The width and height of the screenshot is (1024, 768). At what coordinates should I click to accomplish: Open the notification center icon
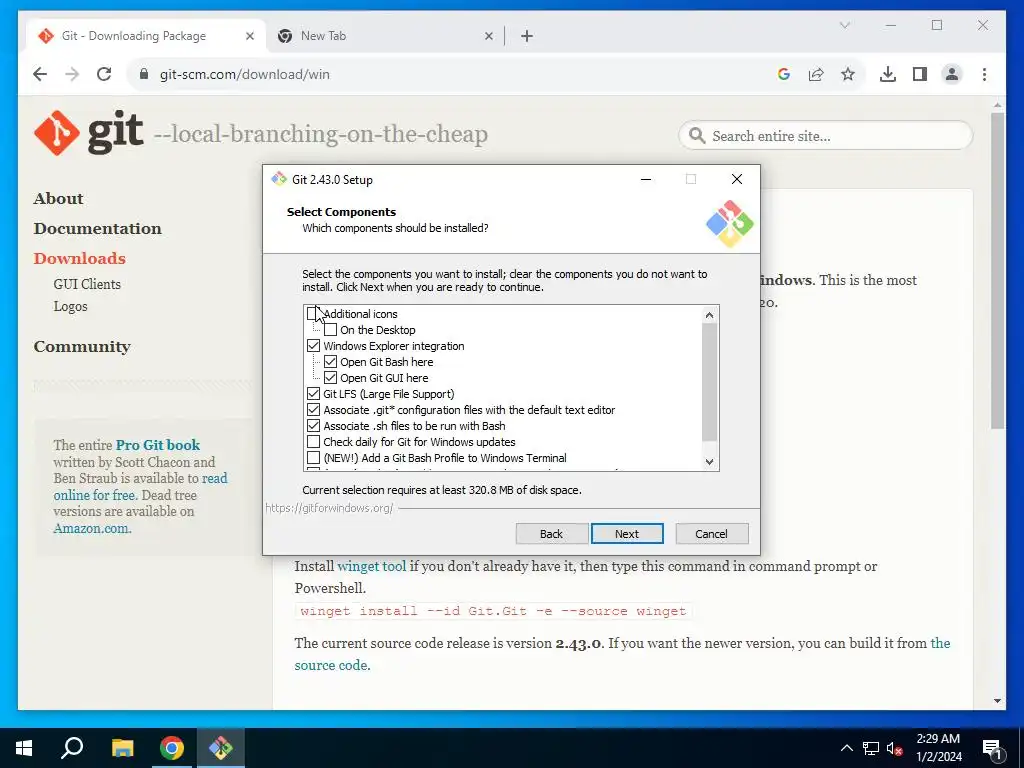click(992, 749)
